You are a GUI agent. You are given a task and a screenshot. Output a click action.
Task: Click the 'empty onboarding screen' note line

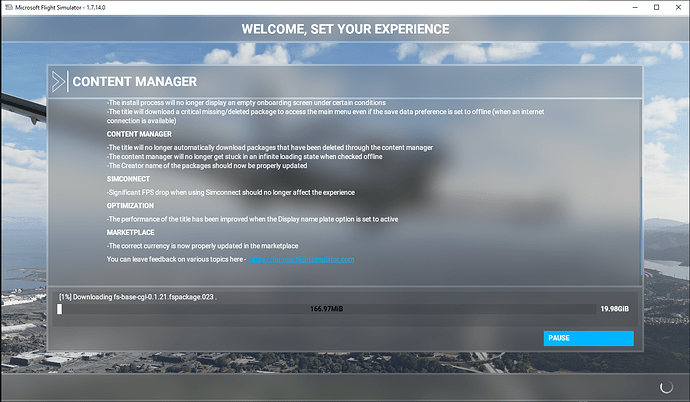coord(246,102)
